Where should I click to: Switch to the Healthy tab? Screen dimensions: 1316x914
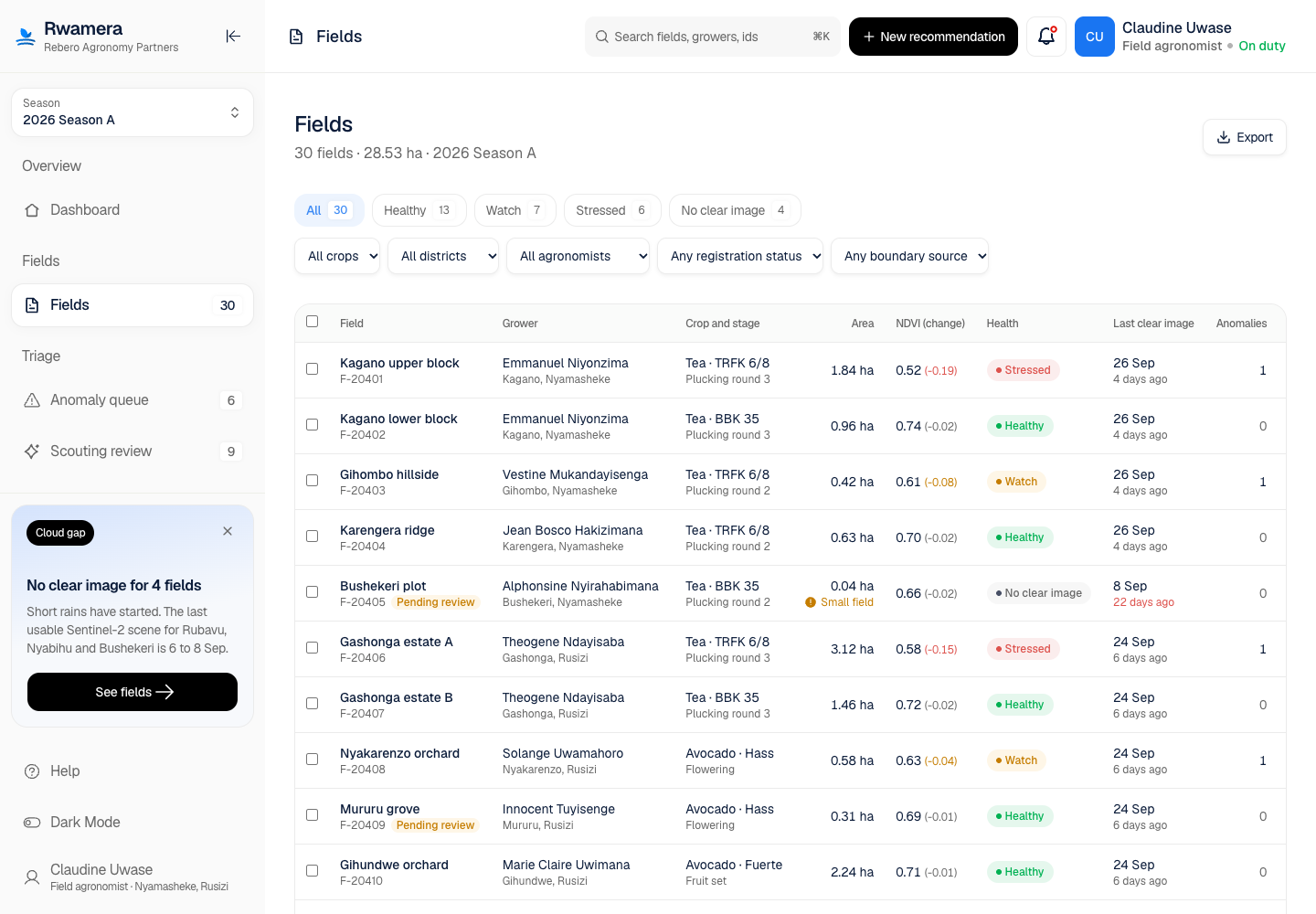click(x=419, y=210)
